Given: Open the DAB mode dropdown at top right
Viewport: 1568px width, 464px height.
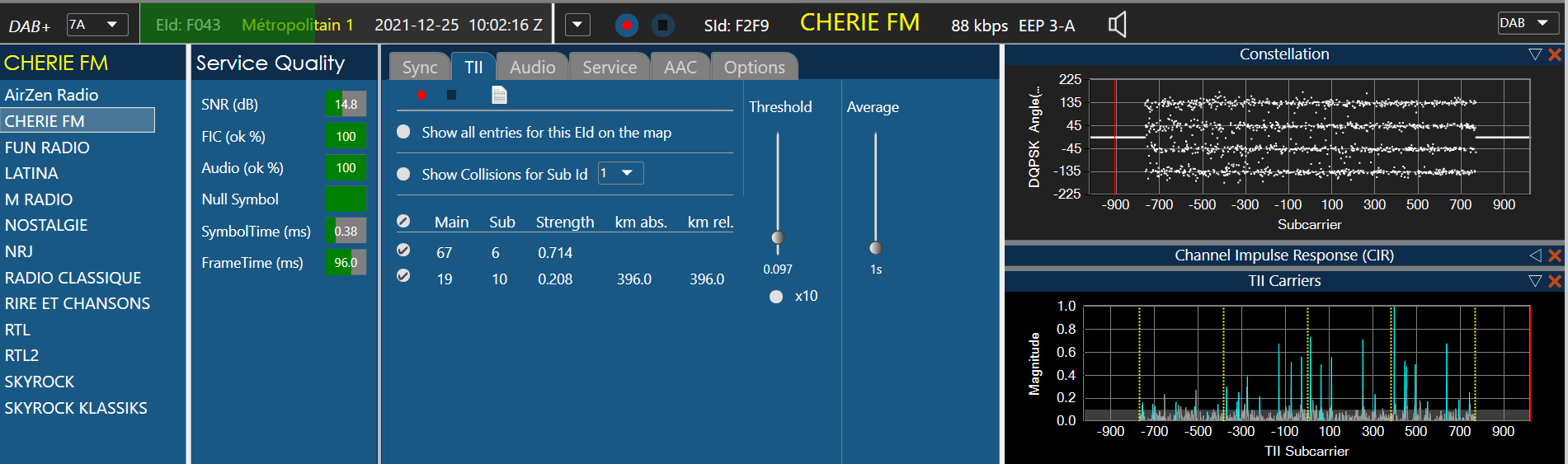Looking at the screenshot, I should [1528, 23].
